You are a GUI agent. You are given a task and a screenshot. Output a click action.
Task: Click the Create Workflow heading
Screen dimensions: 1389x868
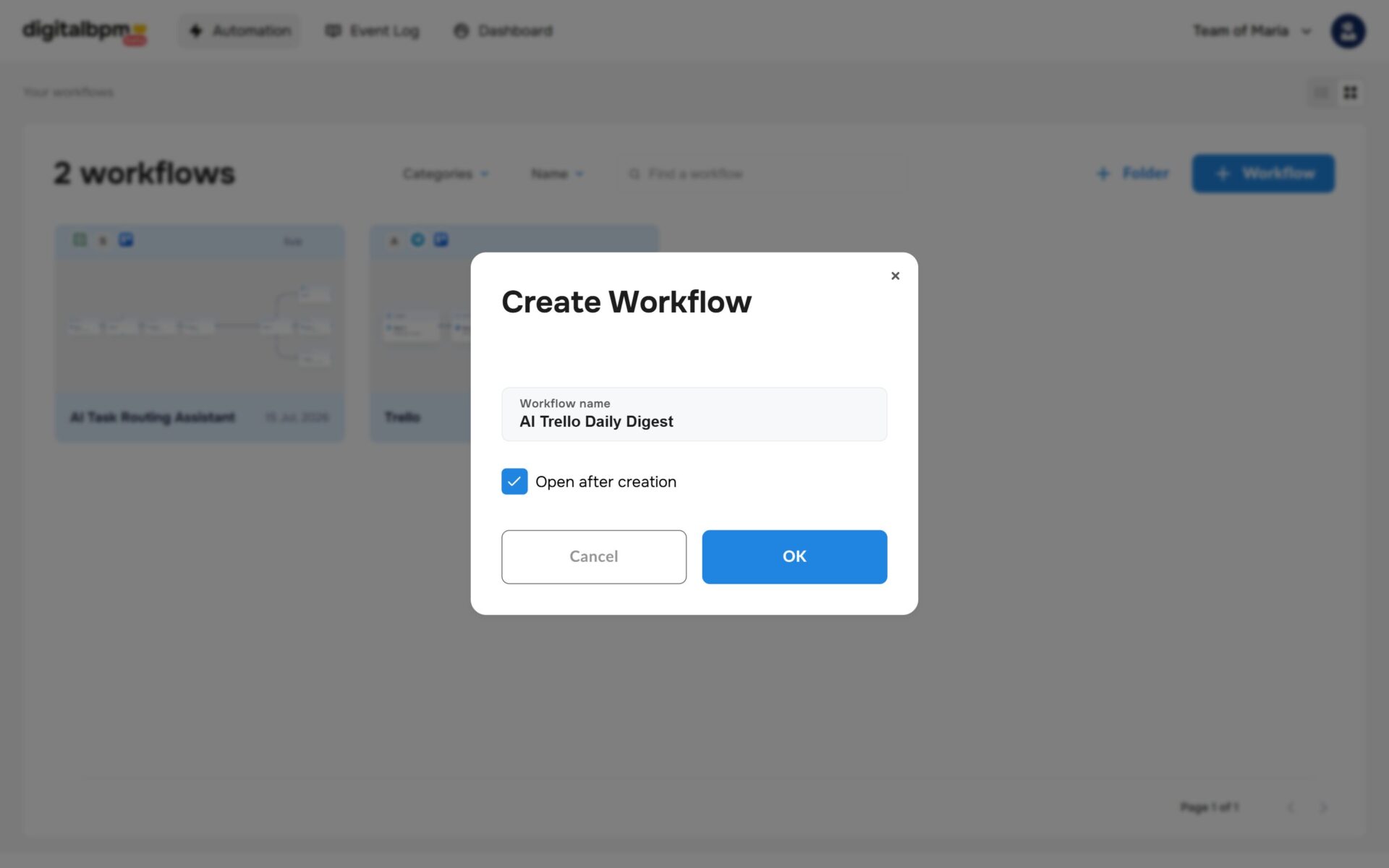(626, 302)
